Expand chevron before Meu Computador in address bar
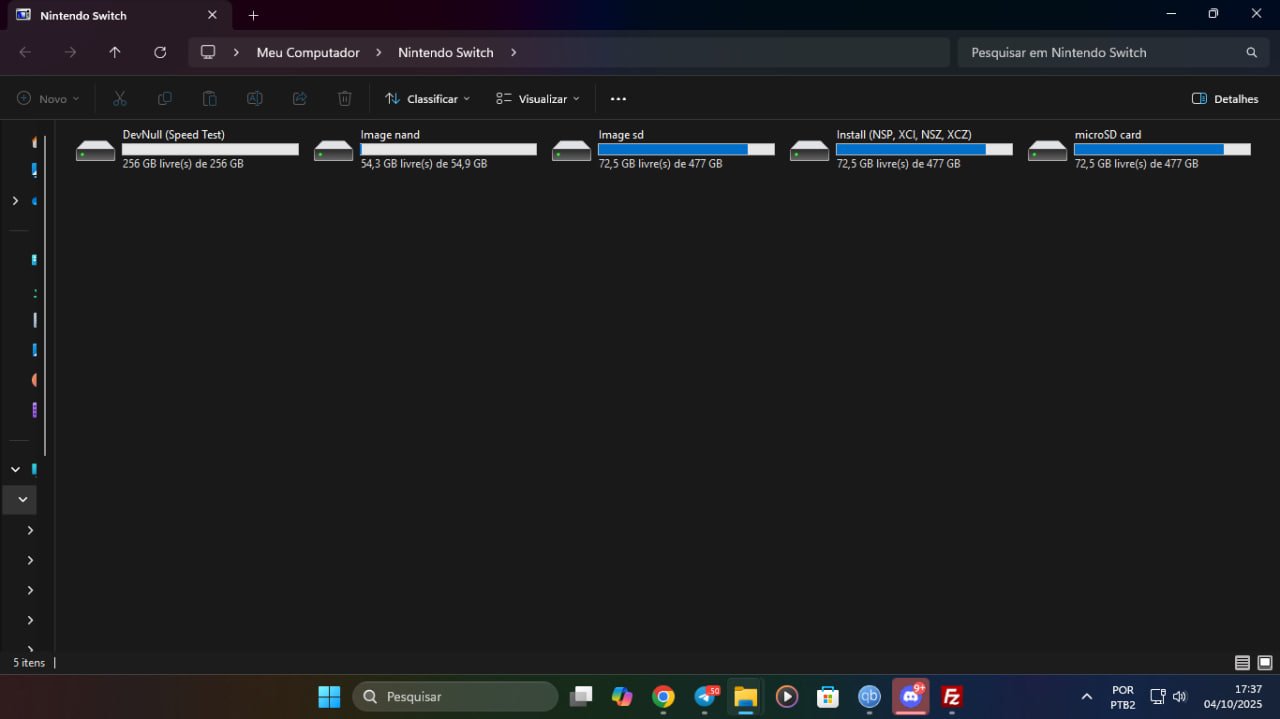Screen dimensions: 1280x719 (x=236, y=52)
